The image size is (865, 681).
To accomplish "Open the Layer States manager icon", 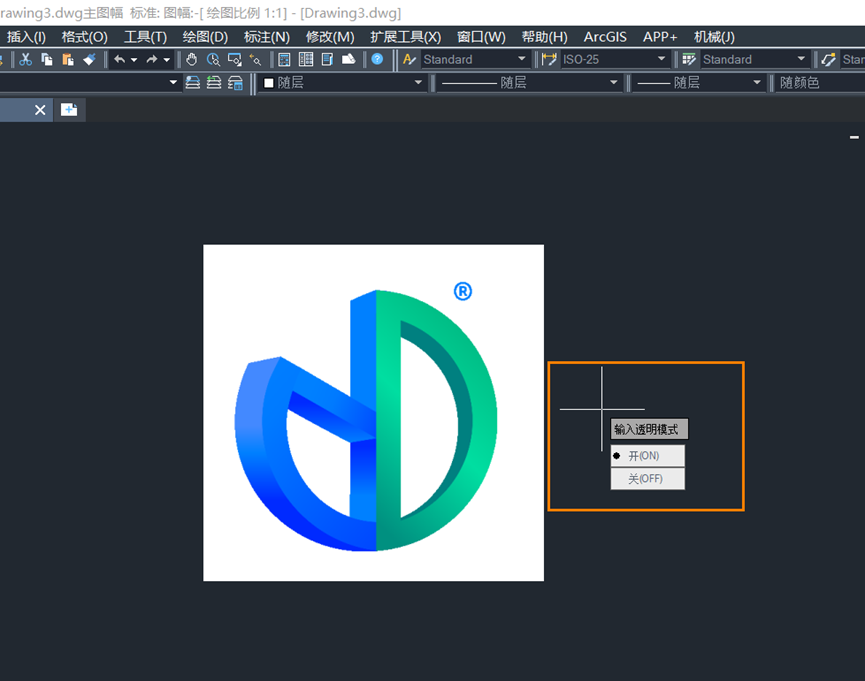I will [236, 83].
